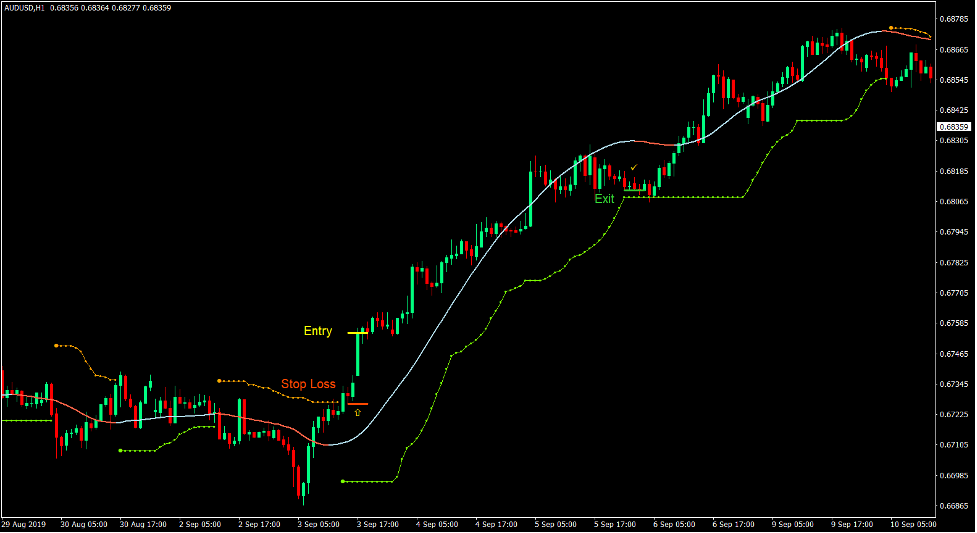The image size is (977, 533).
Task: Click the green dot starting the lowest dotted line
Action: coord(342,481)
